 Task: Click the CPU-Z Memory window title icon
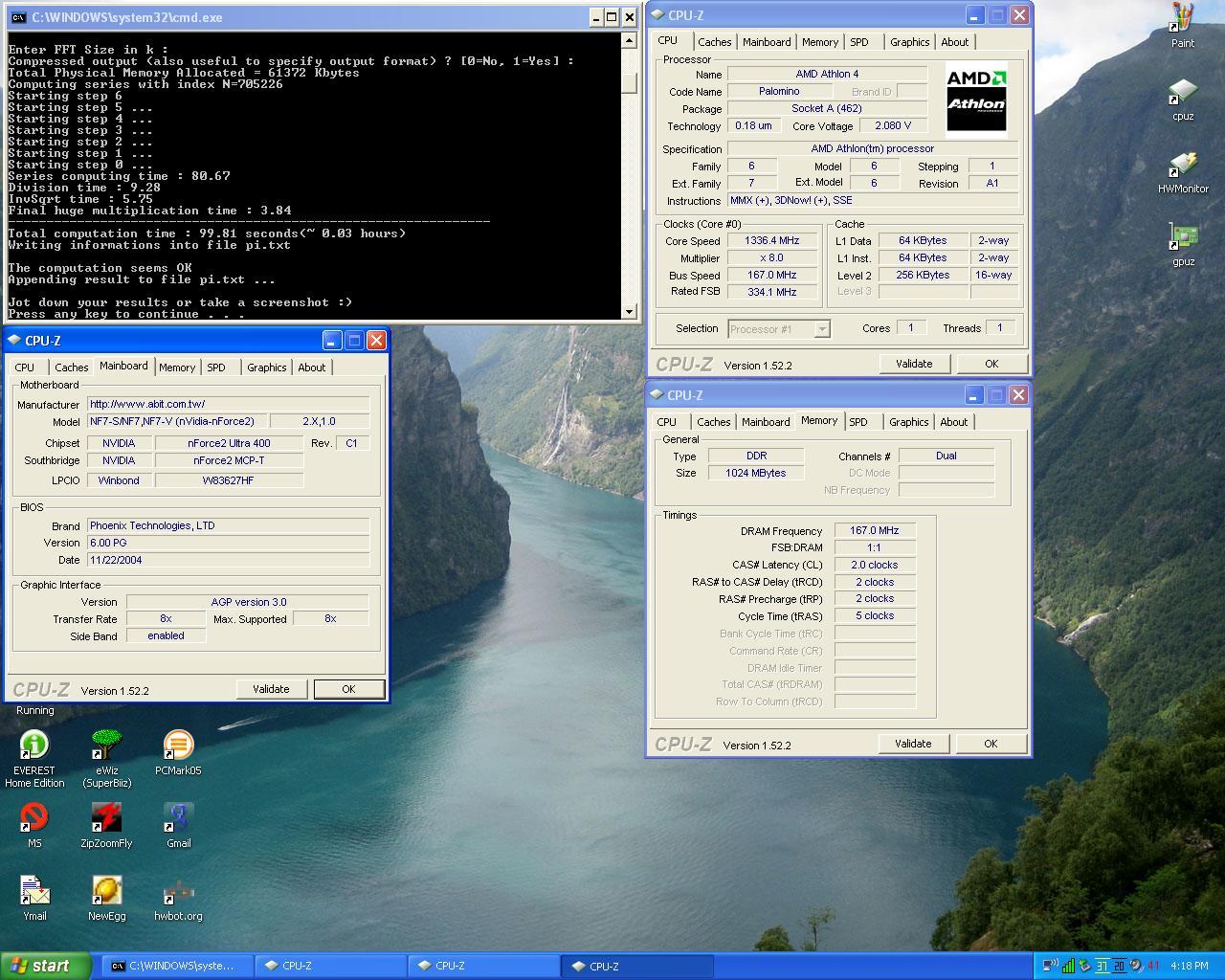tap(657, 394)
